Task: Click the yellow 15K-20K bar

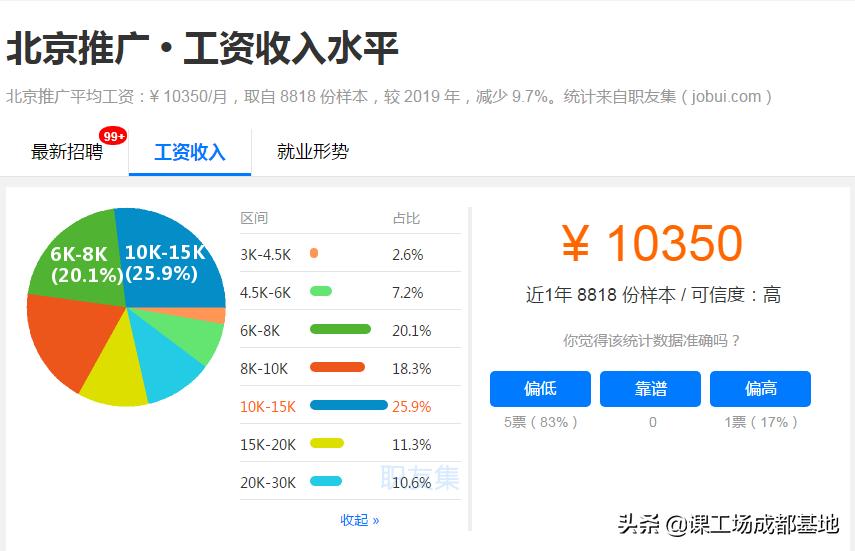Action: 327,443
